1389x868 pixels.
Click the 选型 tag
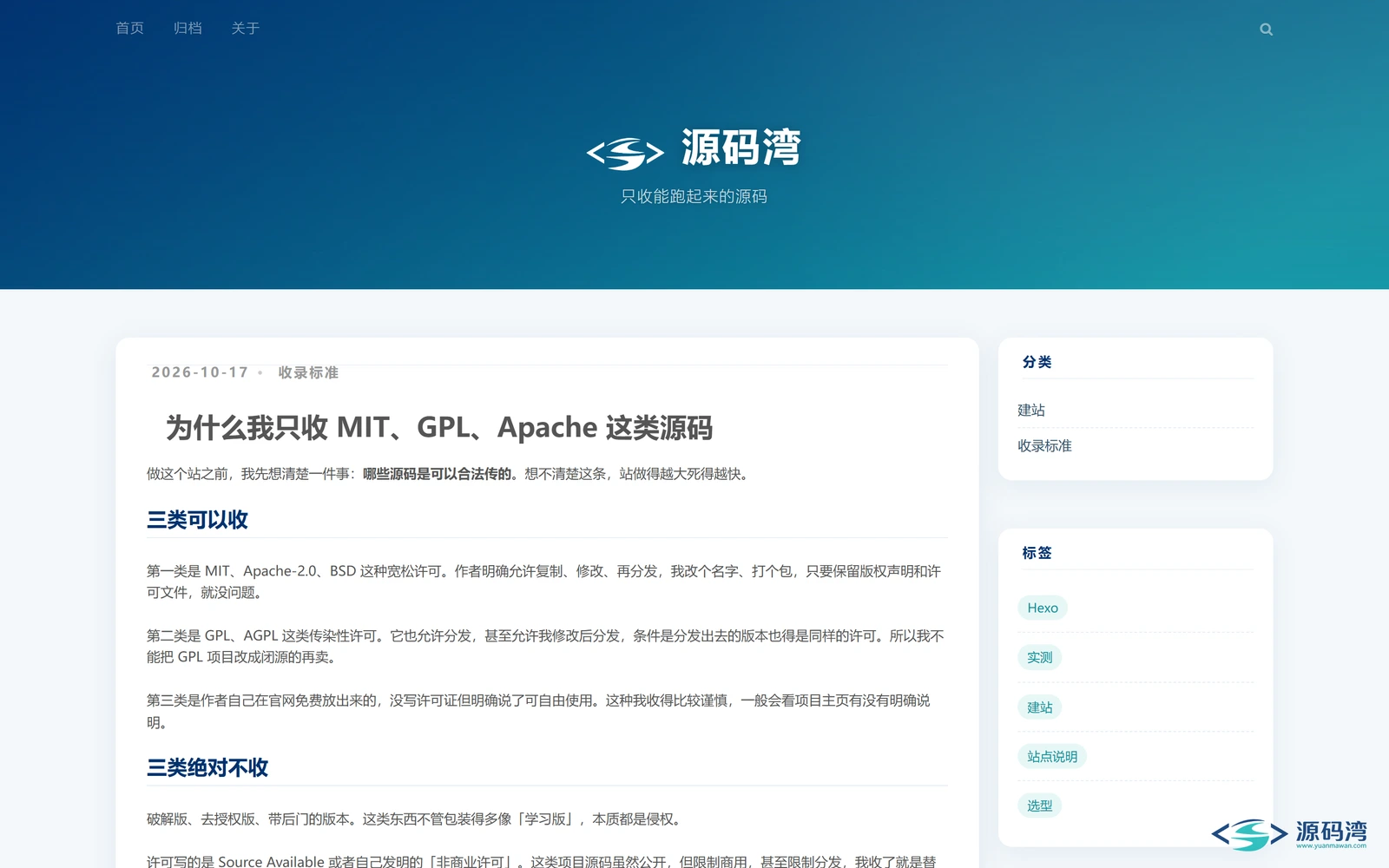[1039, 806]
